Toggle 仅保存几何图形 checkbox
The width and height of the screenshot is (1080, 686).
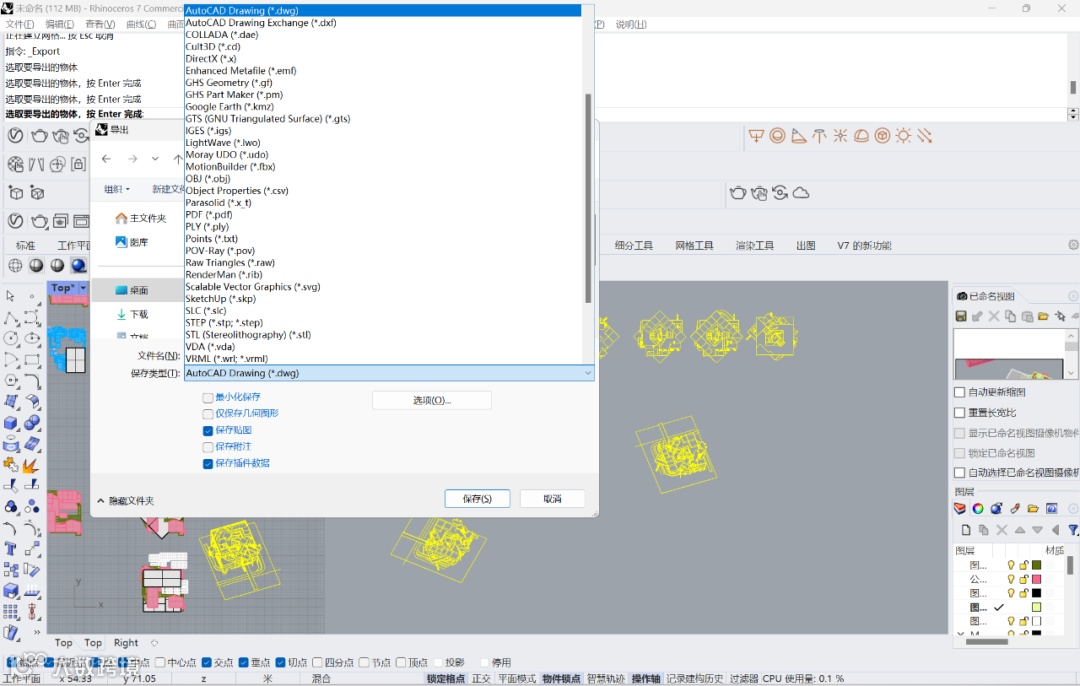click(207, 414)
